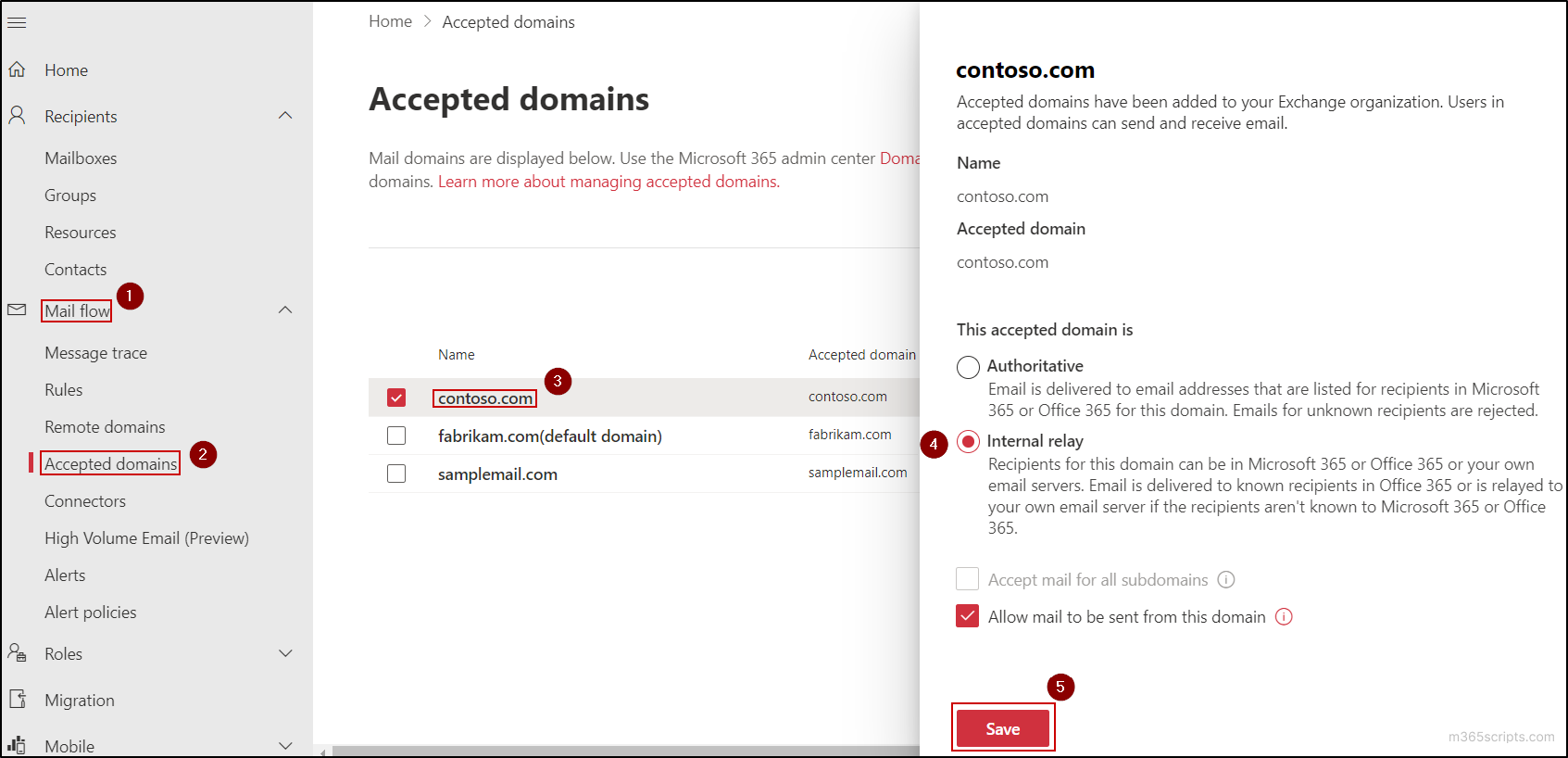Open Resources under Recipients

click(x=81, y=233)
